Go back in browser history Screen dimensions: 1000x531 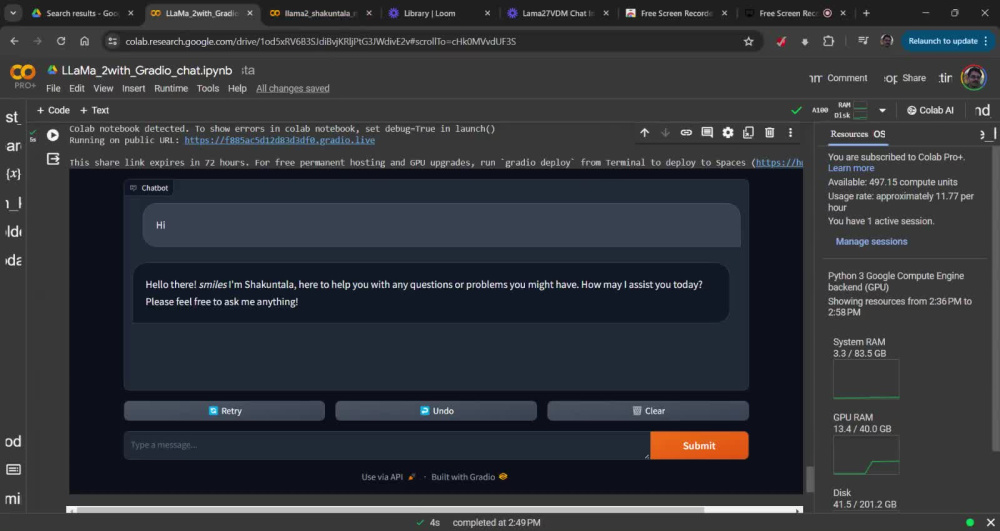point(14,41)
